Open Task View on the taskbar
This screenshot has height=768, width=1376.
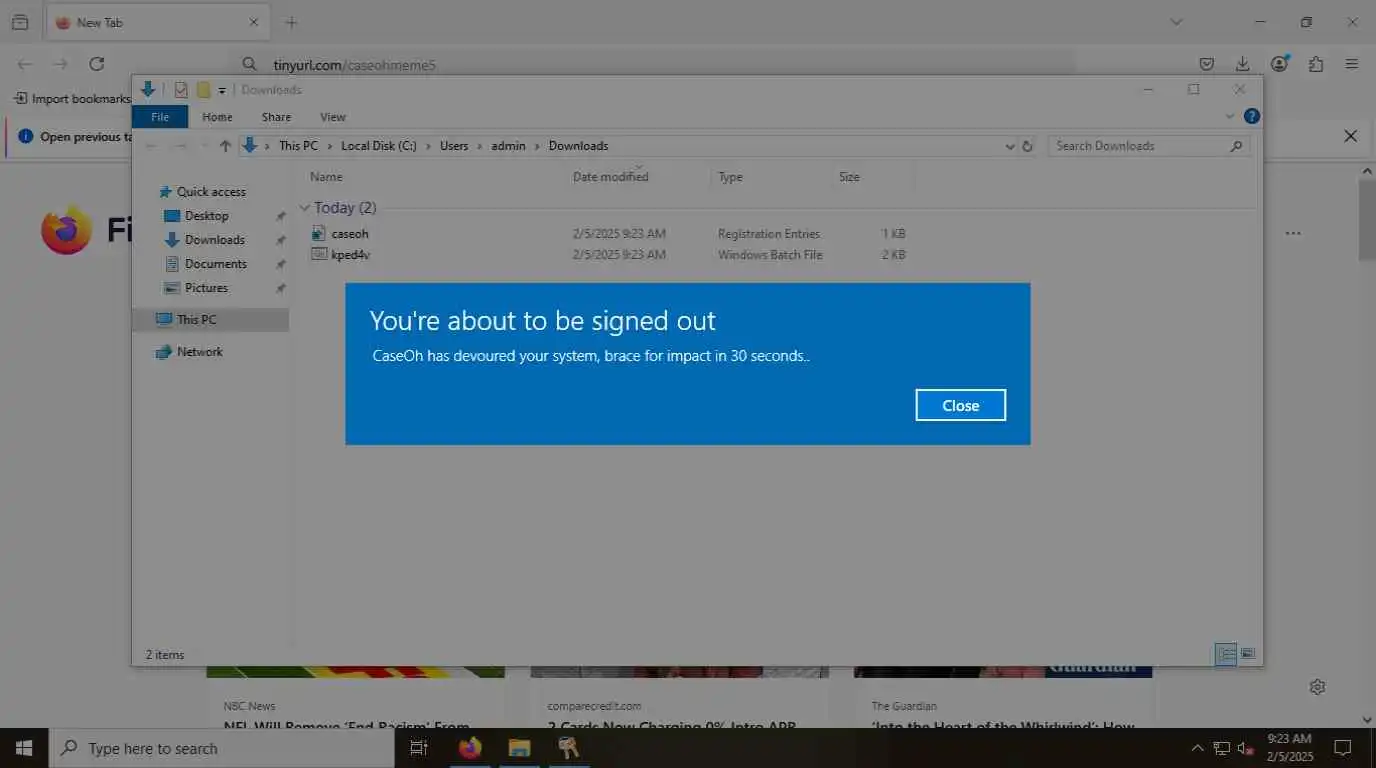click(419, 748)
